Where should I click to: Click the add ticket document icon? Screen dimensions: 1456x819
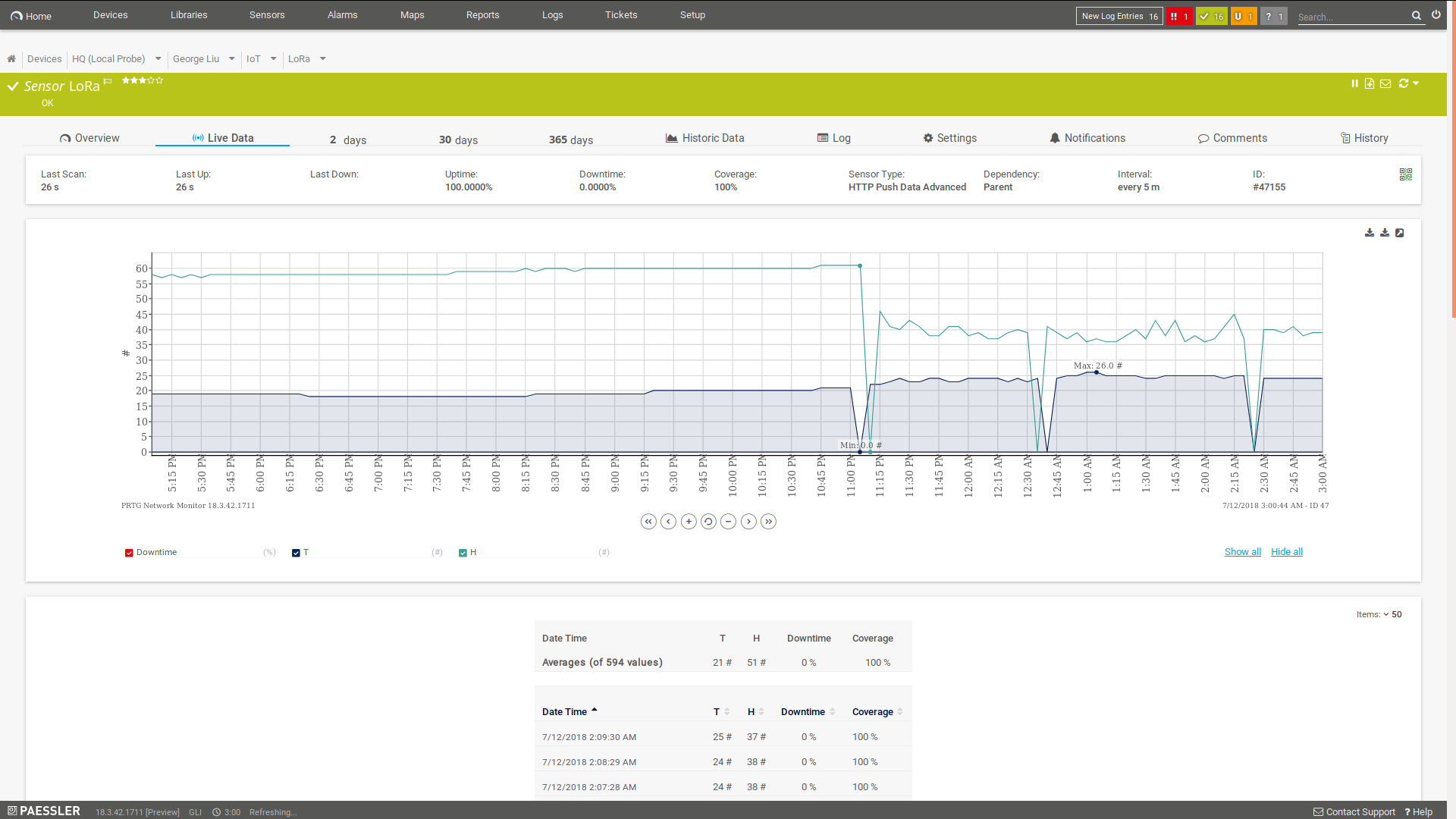1370,83
